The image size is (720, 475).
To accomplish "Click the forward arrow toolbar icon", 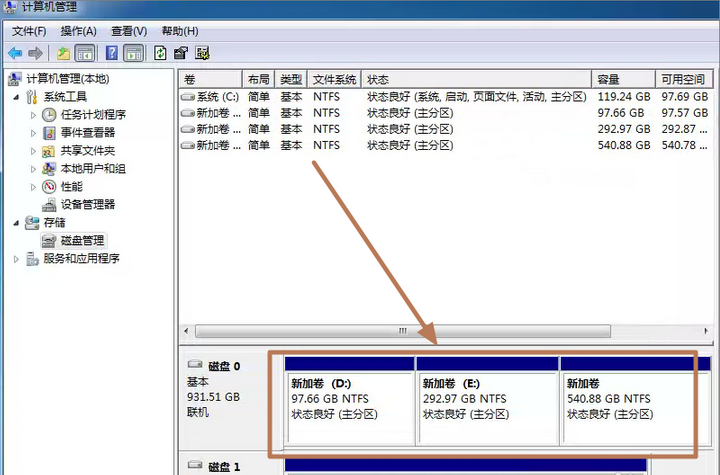I will coord(35,53).
